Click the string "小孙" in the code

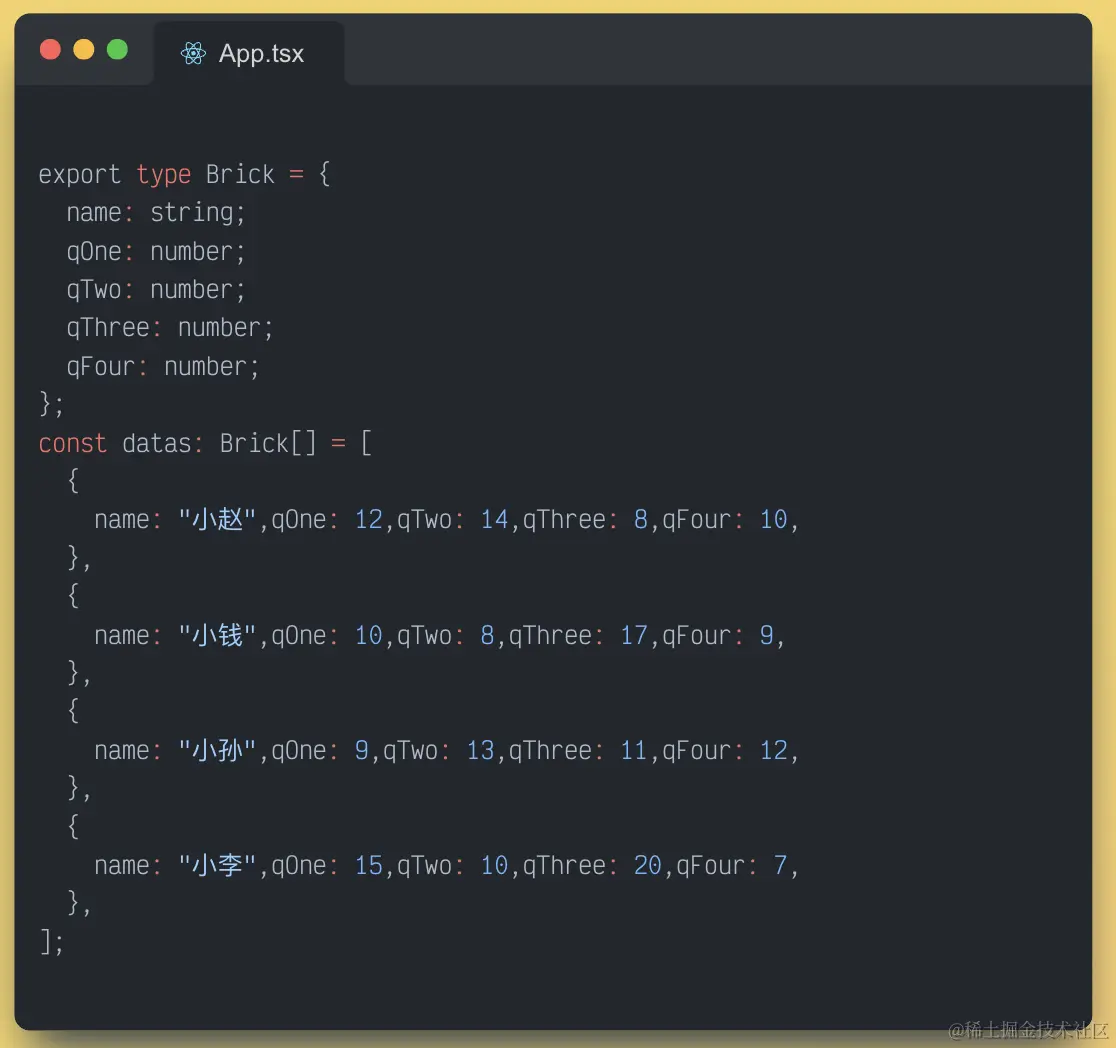[217, 750]
